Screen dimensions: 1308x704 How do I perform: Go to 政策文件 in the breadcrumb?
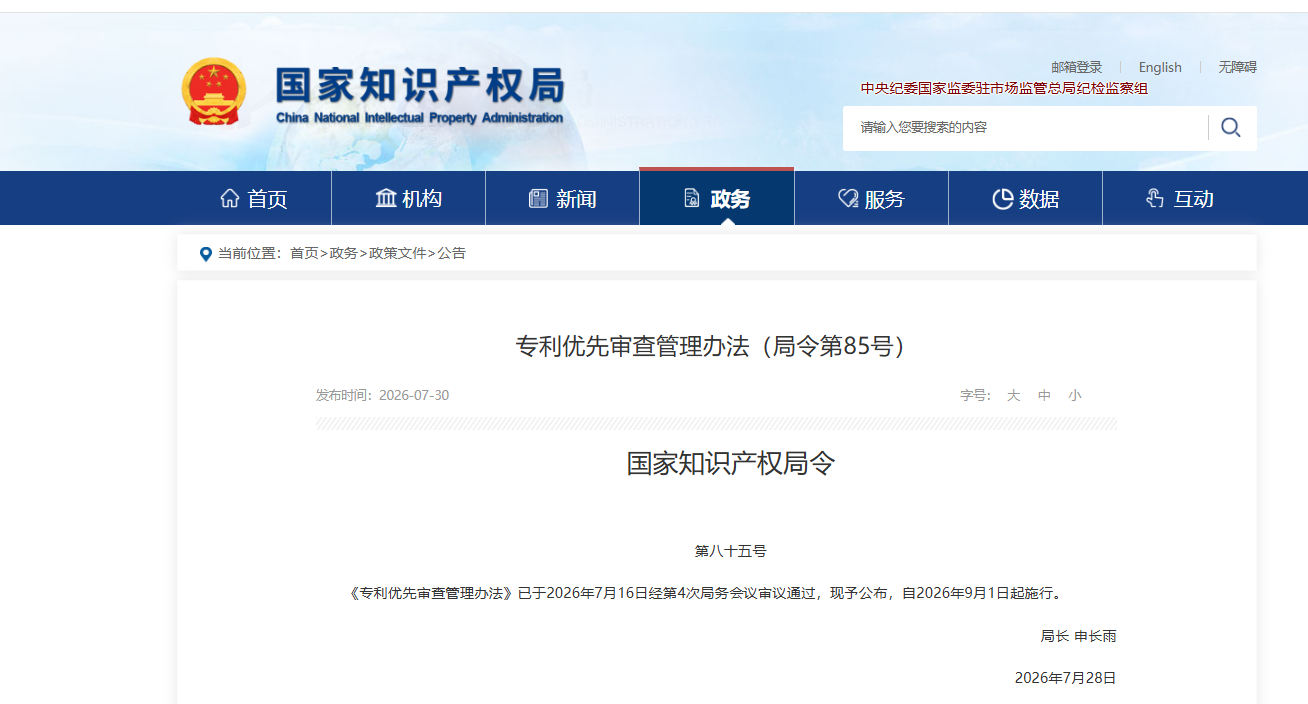398,254
